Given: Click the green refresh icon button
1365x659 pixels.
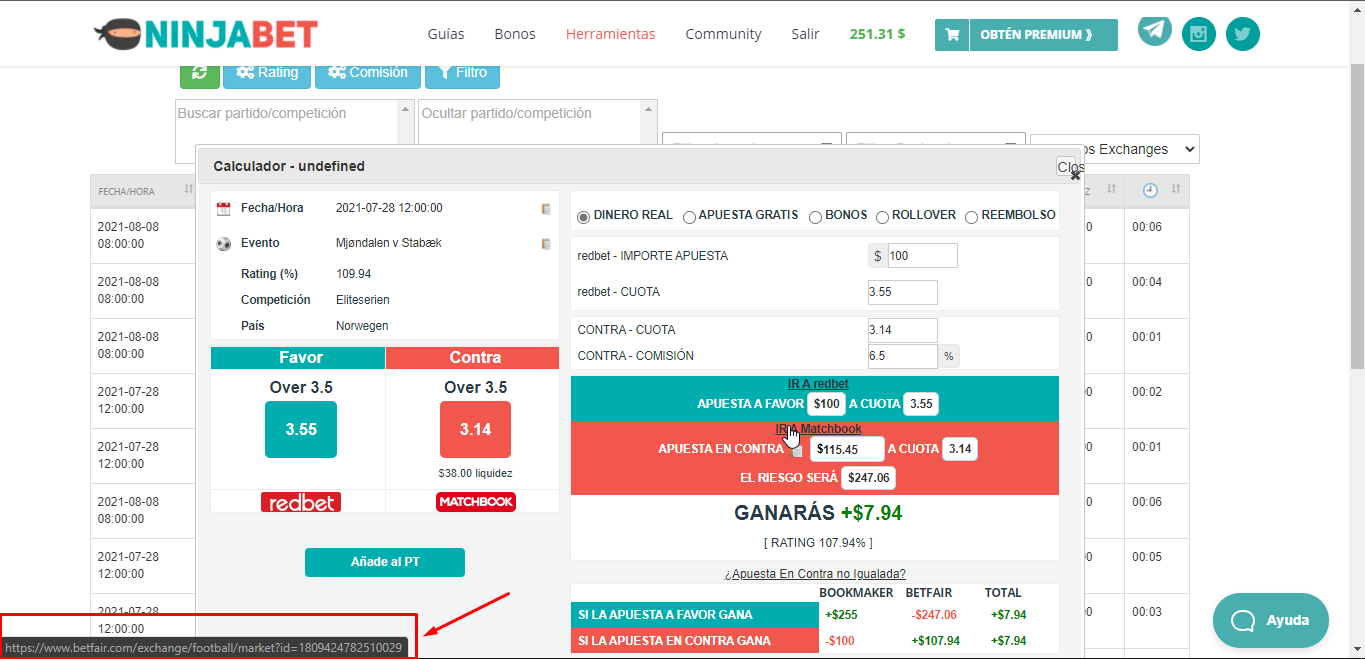Looking at the screenshot, I should [200, 72].
